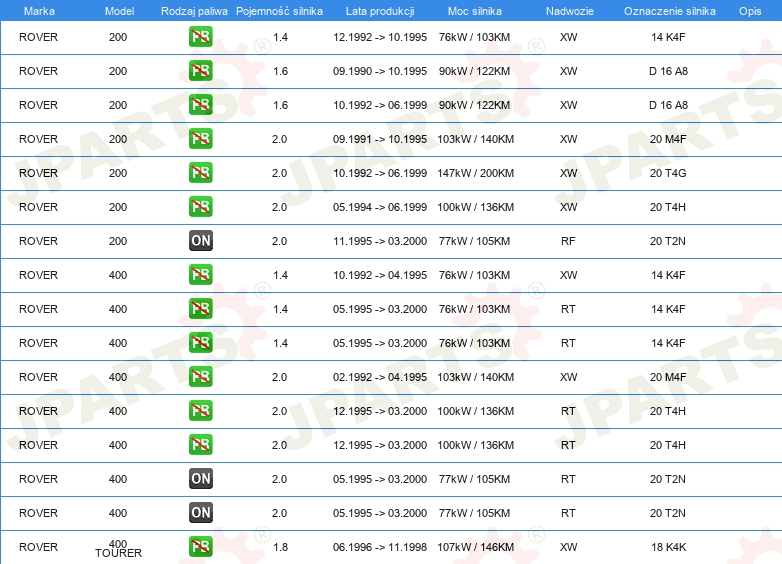The image size is (782, 564).
Task: Click the Moc silnika column header
Action: 475,11
